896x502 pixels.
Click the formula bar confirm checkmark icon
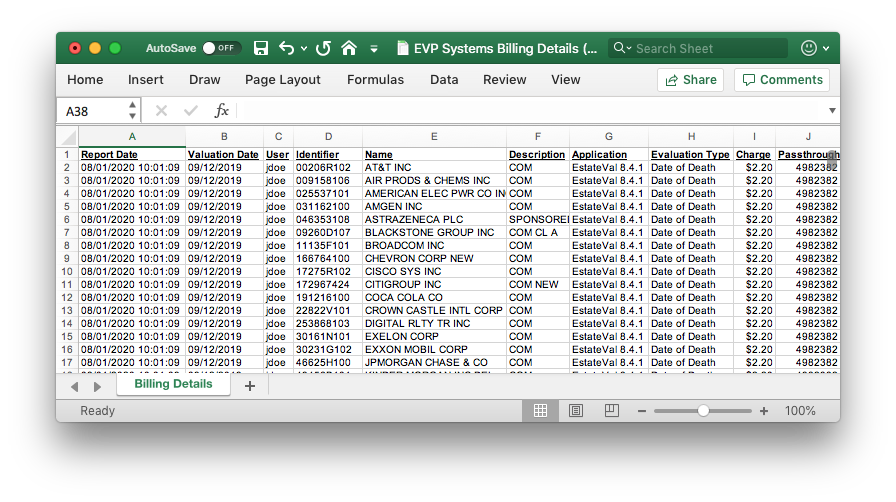coord(190,111)
